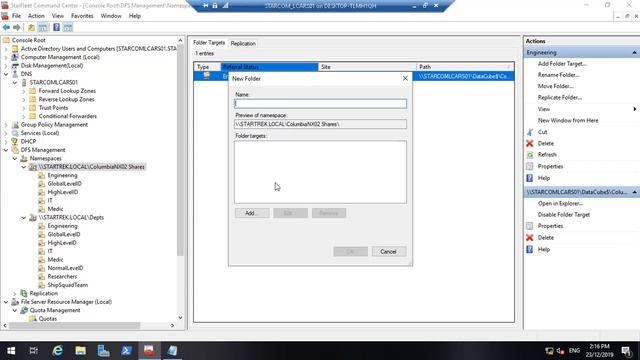This screenshot has height=360, width=640.
Task: Open the Action menu
Action: click(x=36, y=16)
